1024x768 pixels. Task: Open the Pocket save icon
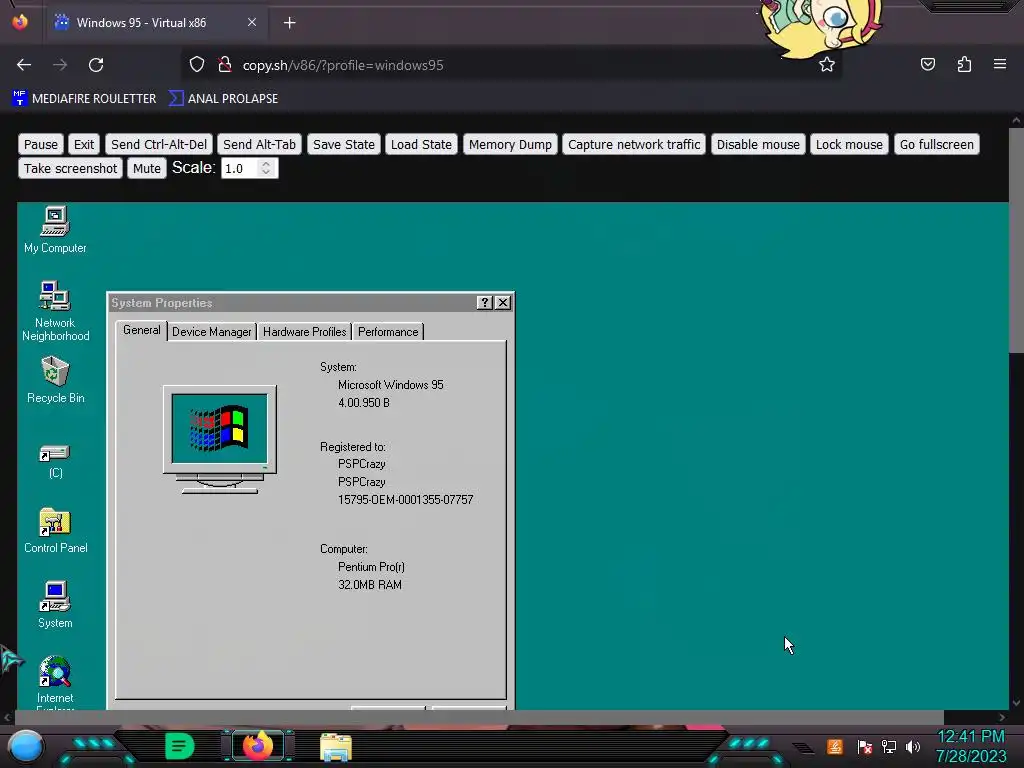tap(927, 64)
